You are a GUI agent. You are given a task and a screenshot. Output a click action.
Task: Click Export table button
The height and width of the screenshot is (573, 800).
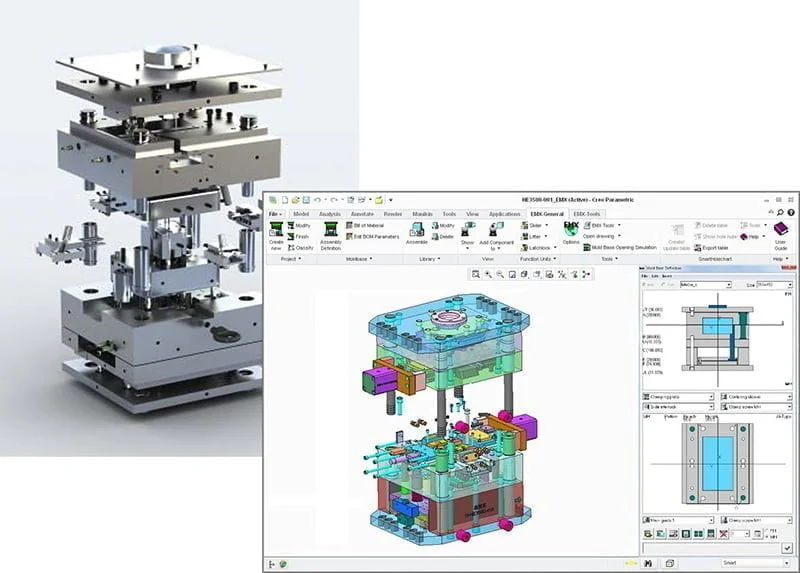[x=712, y=247]
